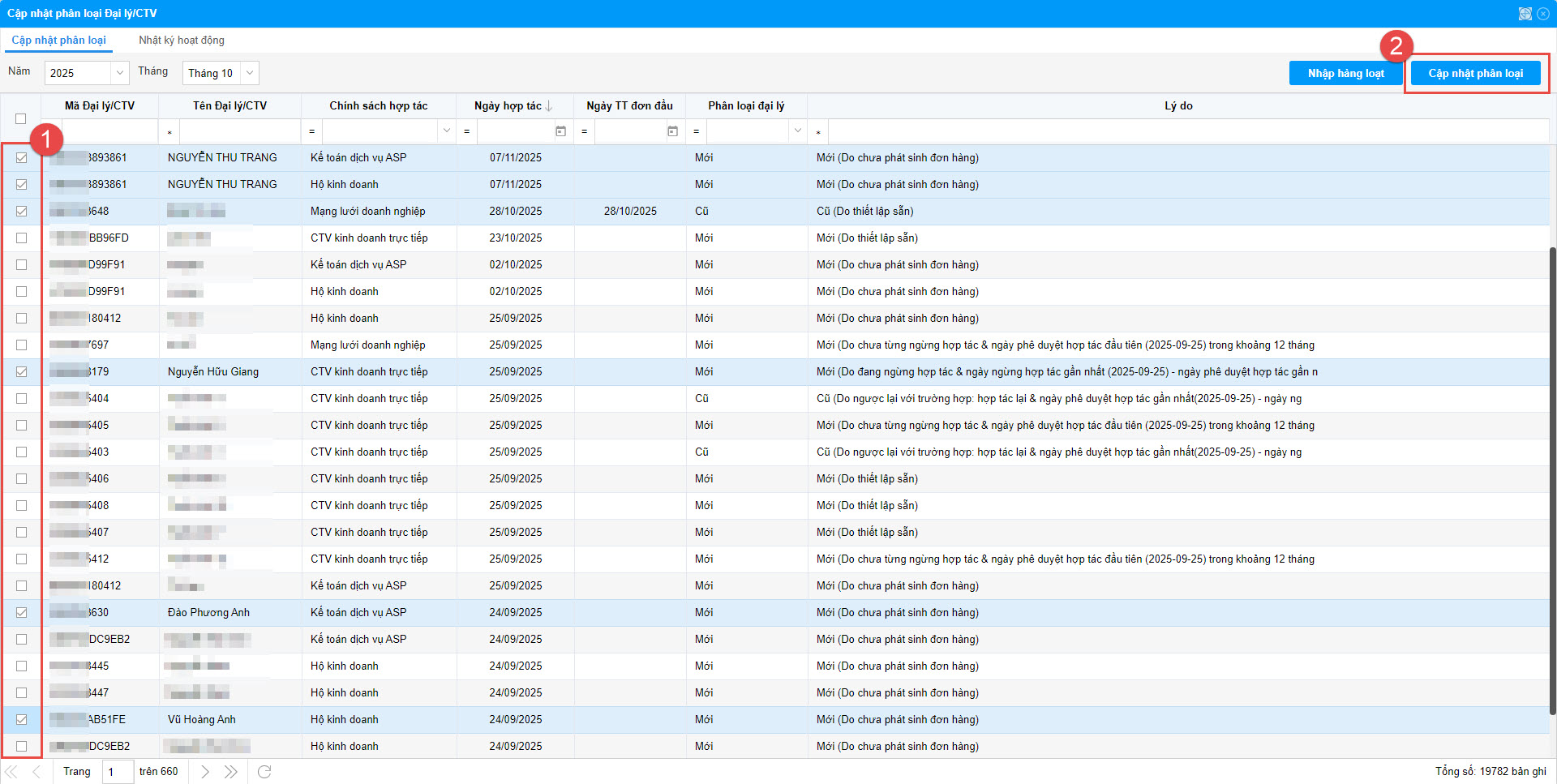Click the page number input field
1557x784 pixels.
118,771
